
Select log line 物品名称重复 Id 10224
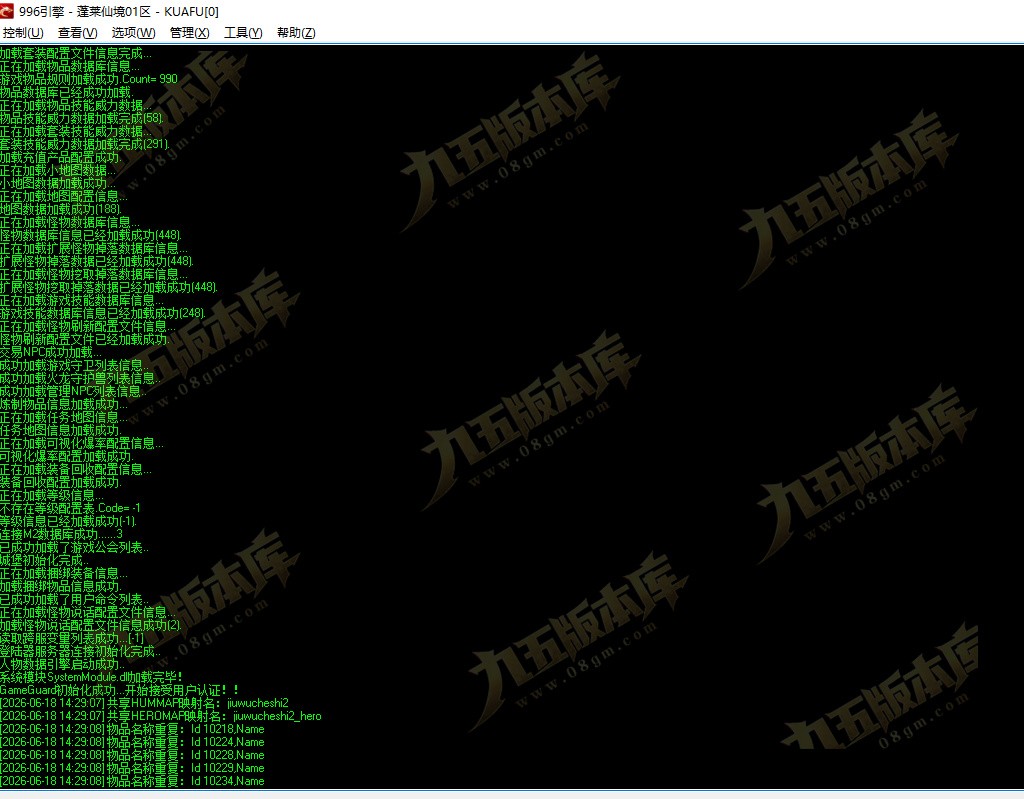[x=133, y=742]
